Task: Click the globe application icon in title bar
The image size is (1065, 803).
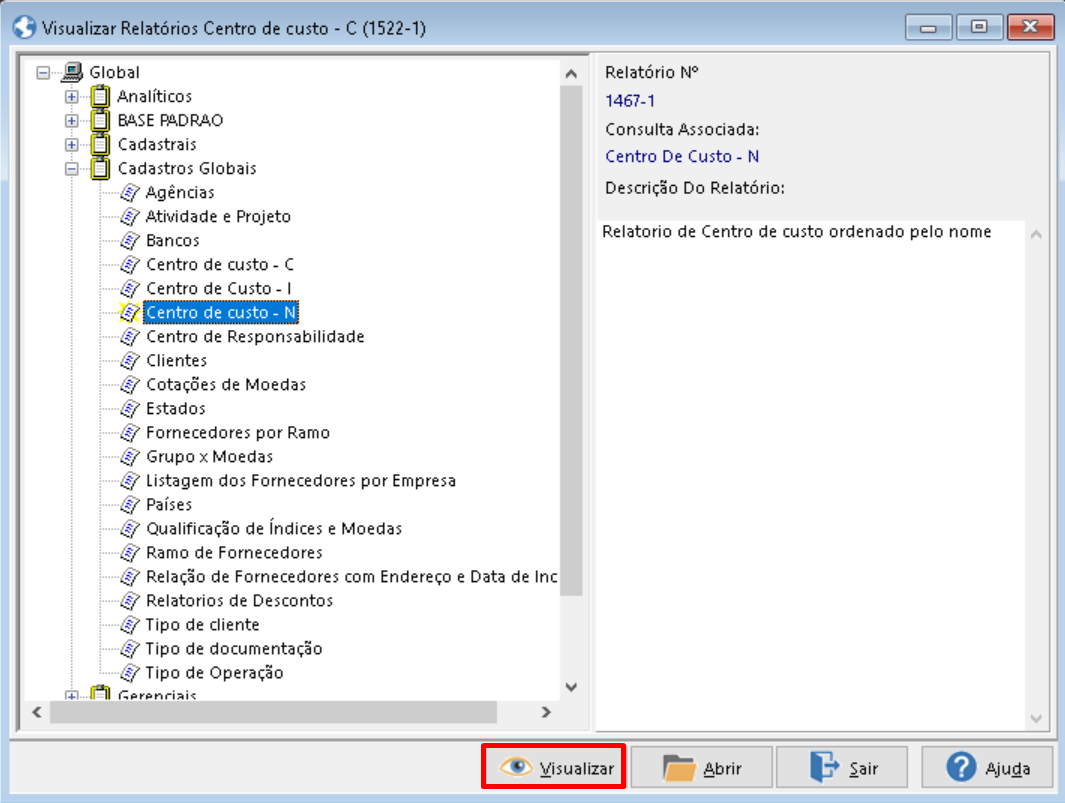Action: tap(24, 28)
